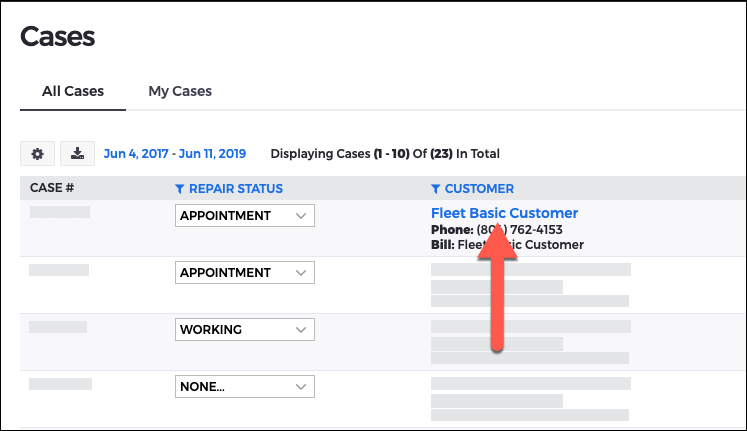This screenshot has width=747, height=431.
Task: Open the APPOINTMENT status dropdown in second row
Action: (x=245, y=272)
